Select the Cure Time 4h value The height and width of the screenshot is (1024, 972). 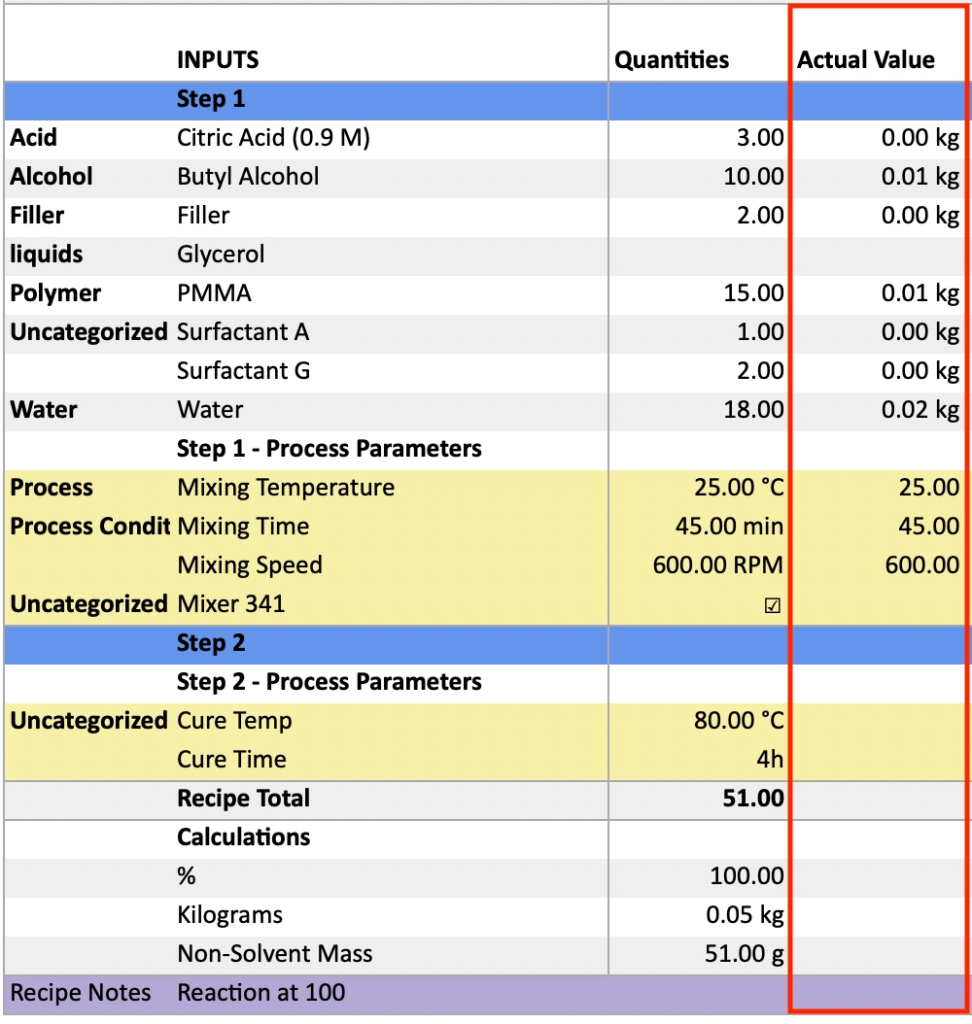pyautogui.click(x=768, y=760)
